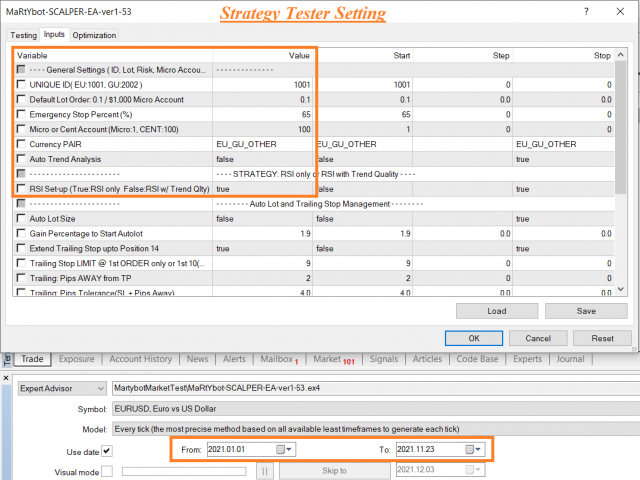Click the scroll down arrow of inputs list
640x480 pixels.
coord(620,289)
